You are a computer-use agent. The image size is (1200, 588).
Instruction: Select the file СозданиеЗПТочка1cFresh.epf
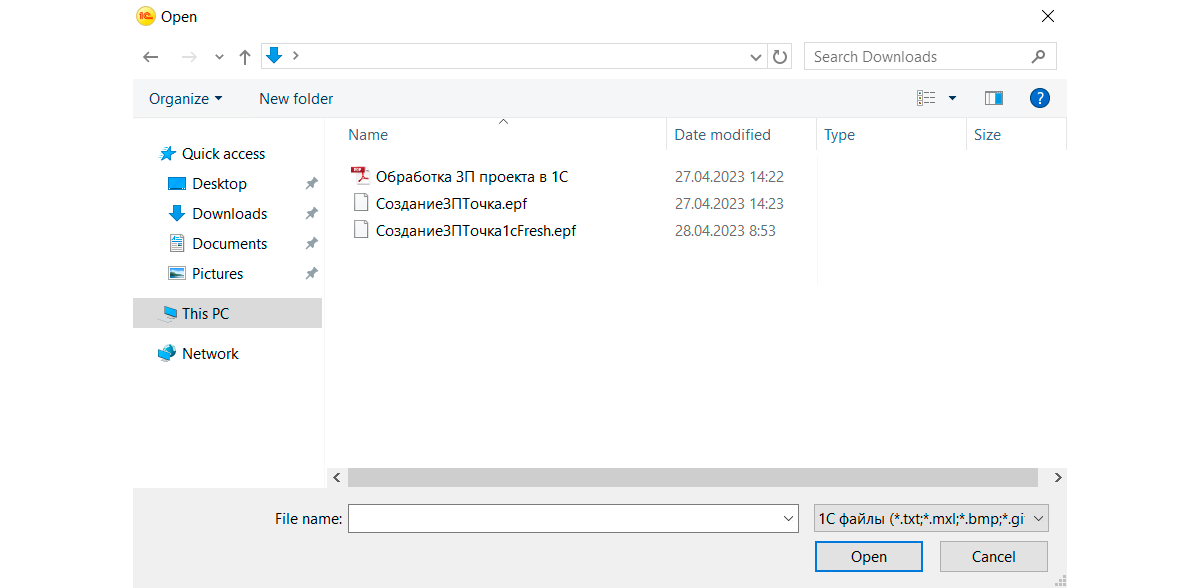(x=475, y=231)
